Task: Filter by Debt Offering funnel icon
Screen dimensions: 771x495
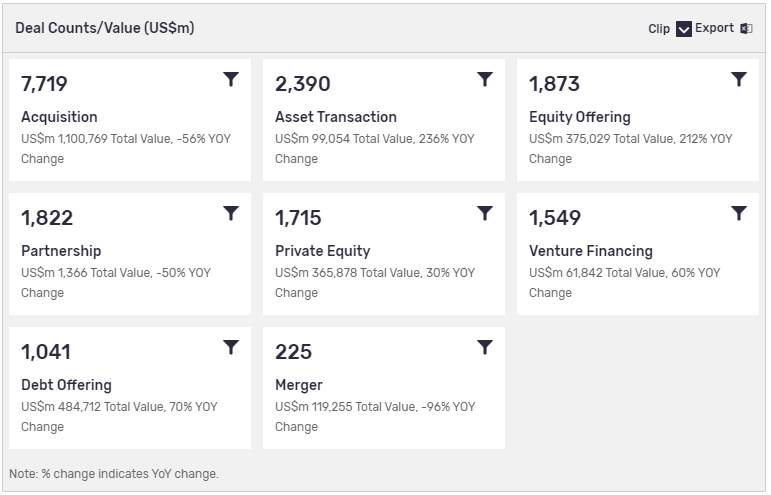Action: 231,347
